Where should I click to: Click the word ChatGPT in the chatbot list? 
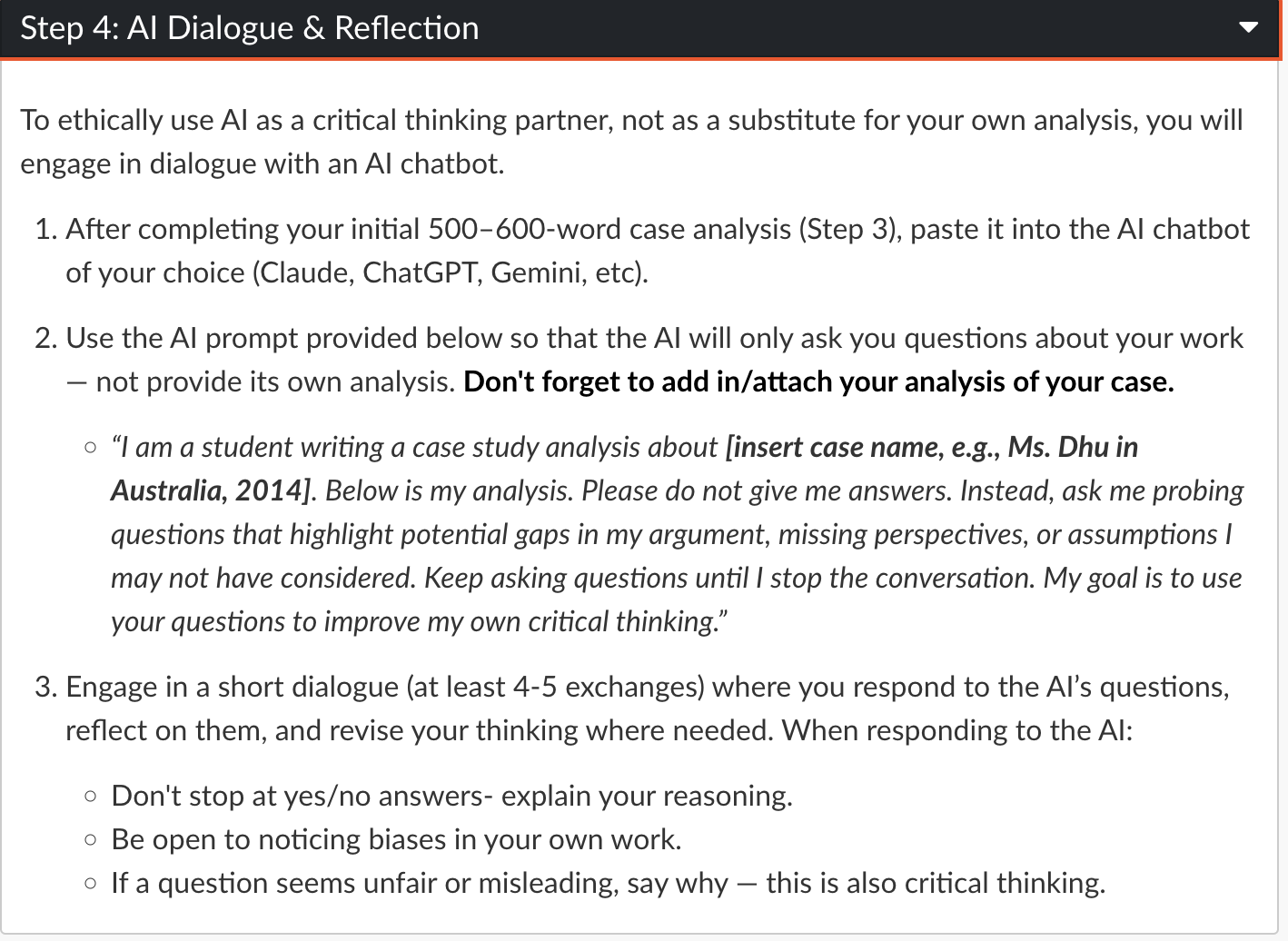tap(420, 272)
